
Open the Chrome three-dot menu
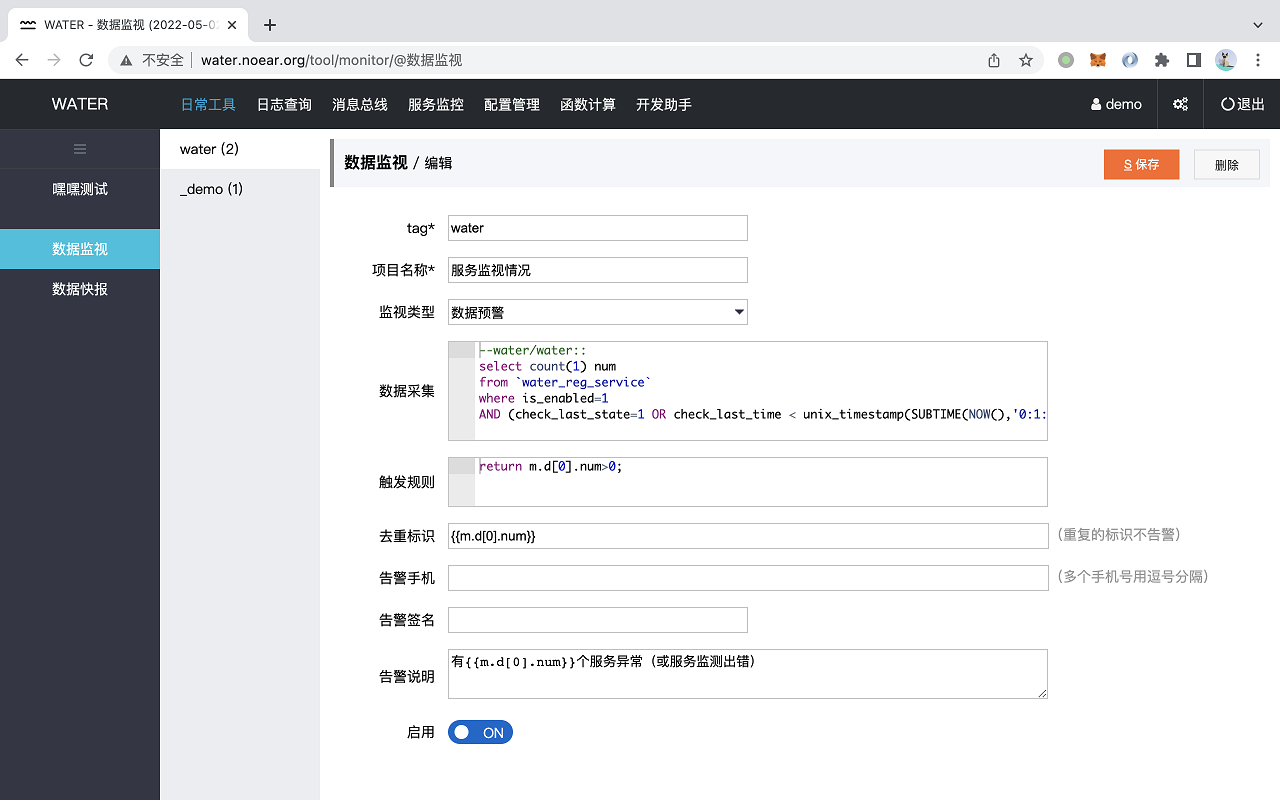coord(1258,60)
